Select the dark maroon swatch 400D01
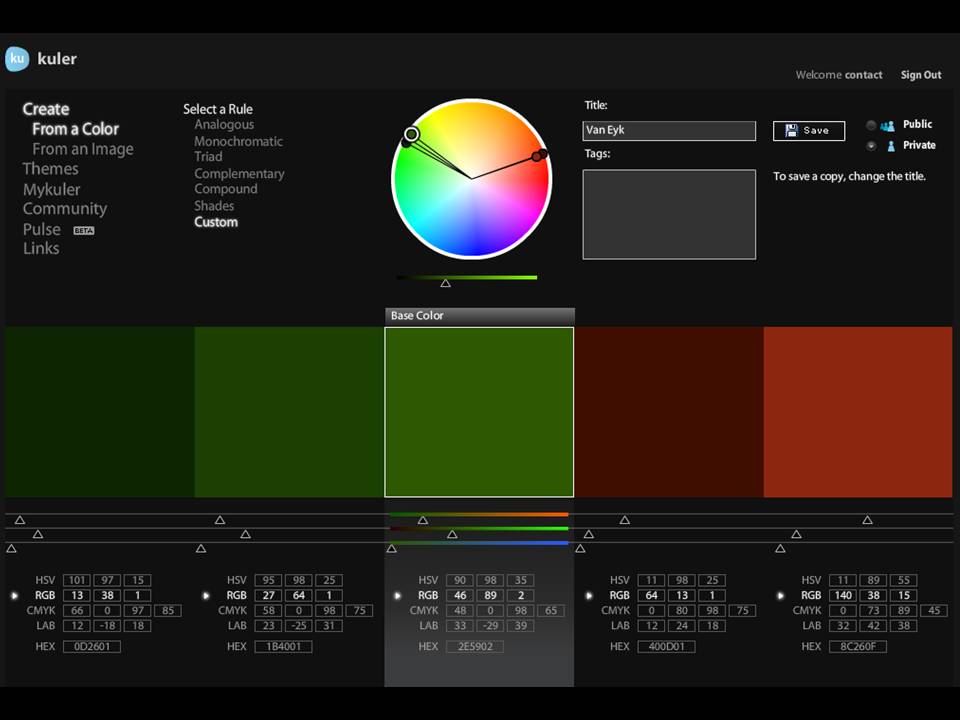The image size is (960, 720). [x=669, y=412]
